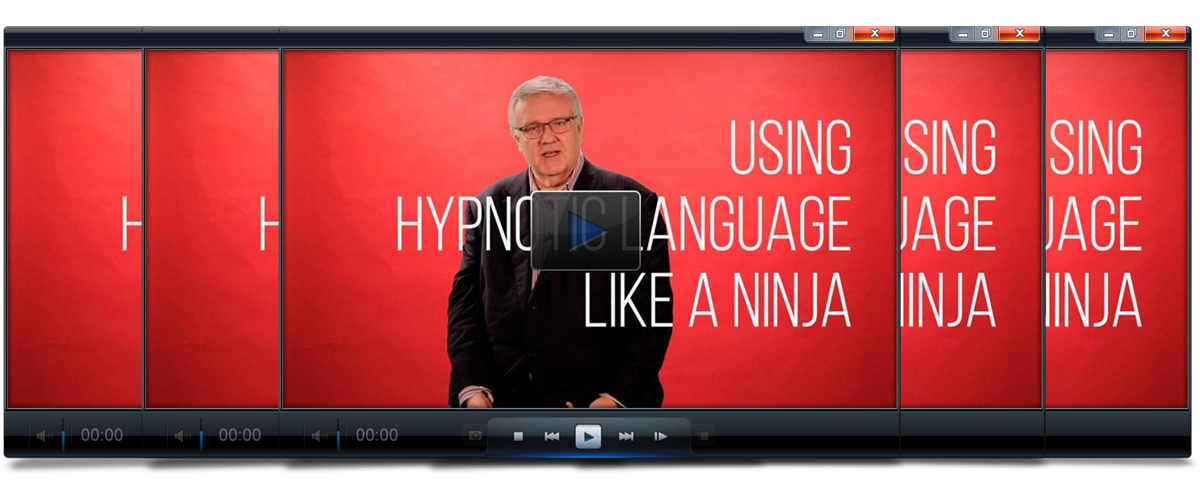Screen dimensions: 1200x500
Task: Adjust the leftmost blue volume slider
Action: point(63,436)
